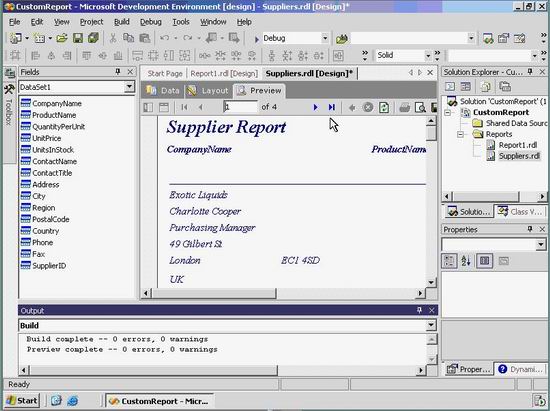Screen dimensions: 550x411
Task: Click the Stop rendering icon
Action: (x=368, y=107)
